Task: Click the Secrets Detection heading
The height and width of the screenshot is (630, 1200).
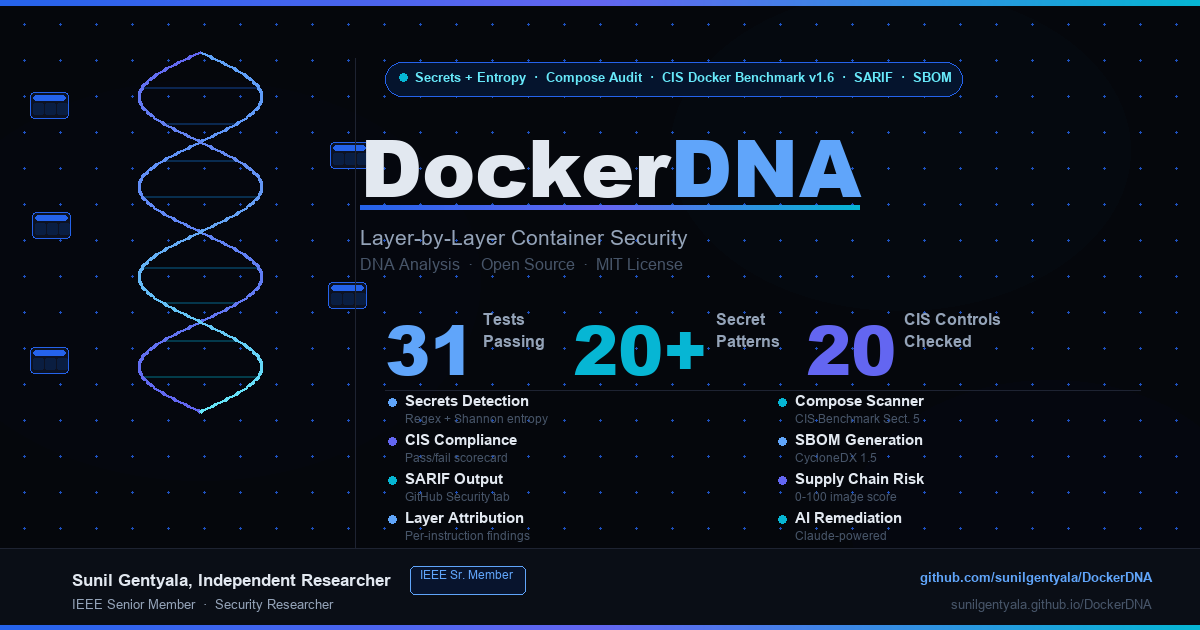Action: click(467, 401)
